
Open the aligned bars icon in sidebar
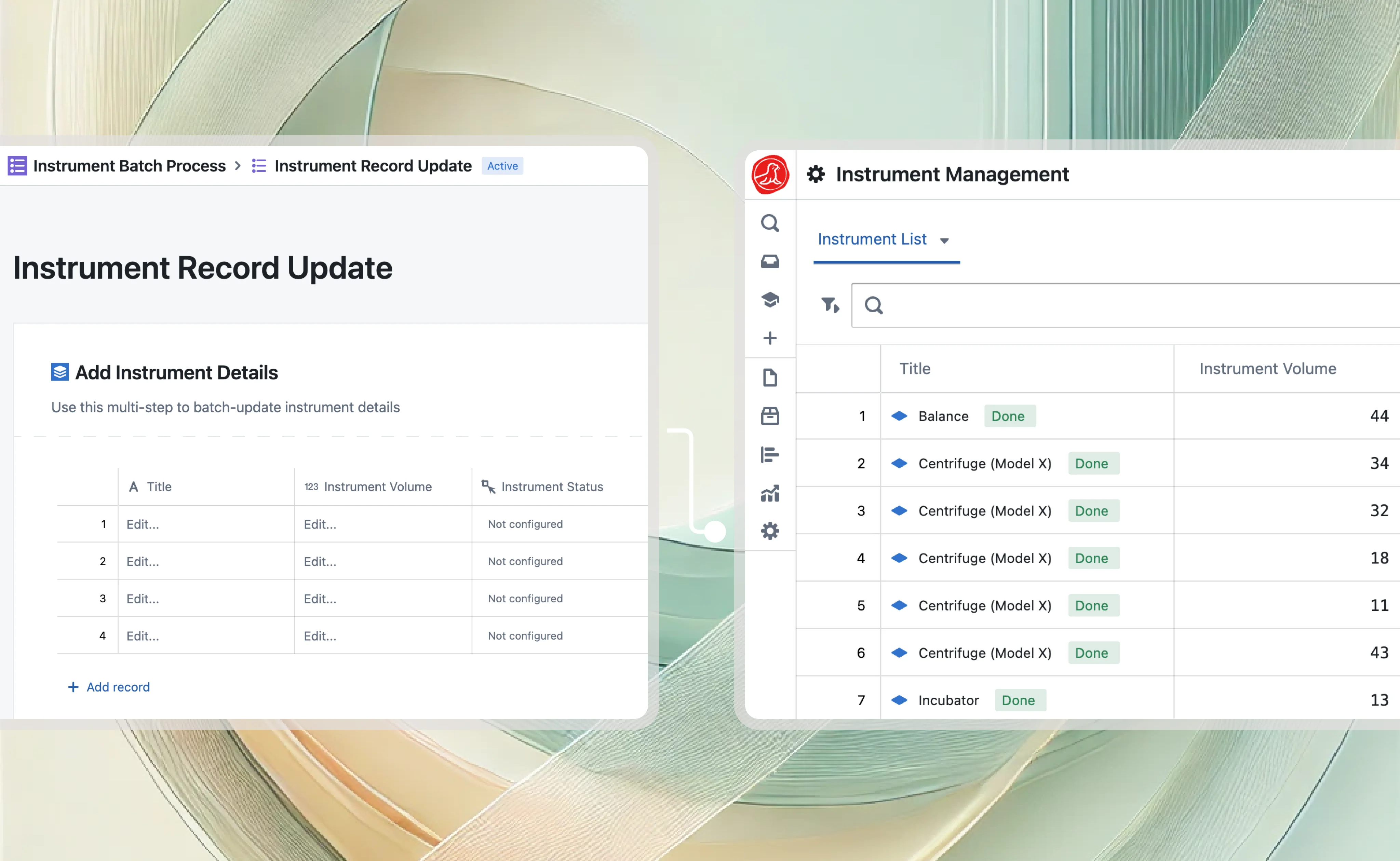[x=770, y=455]
